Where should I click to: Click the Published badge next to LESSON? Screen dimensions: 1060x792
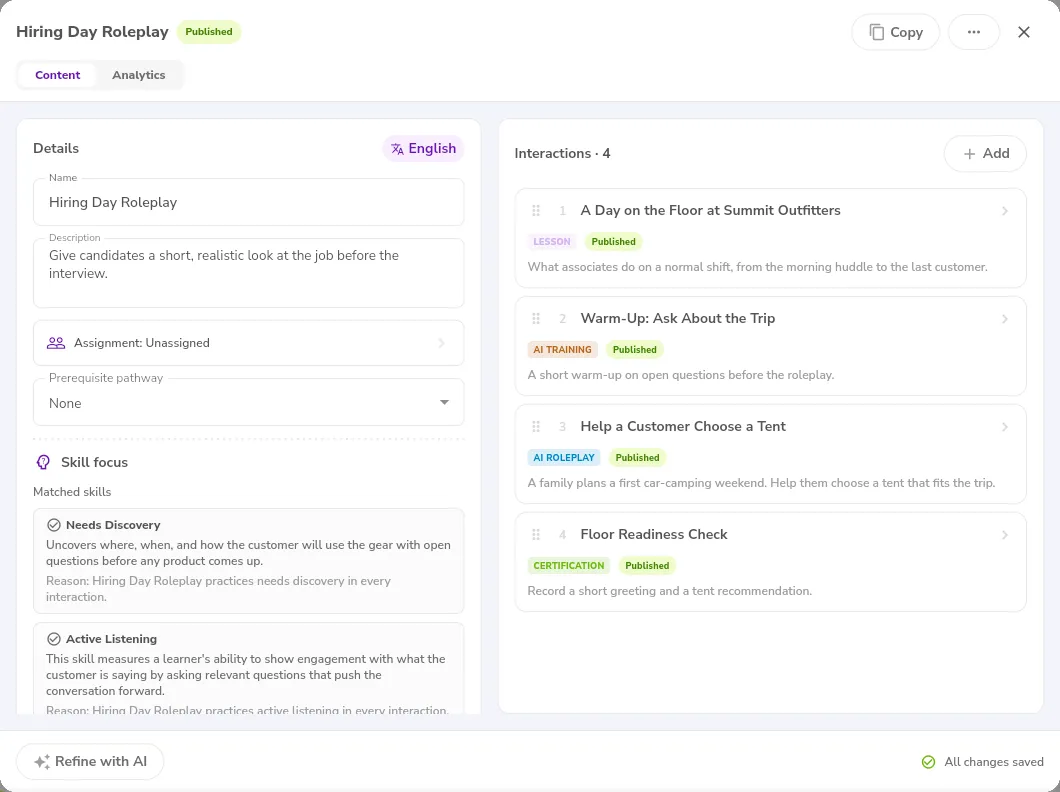click(613, 241)
